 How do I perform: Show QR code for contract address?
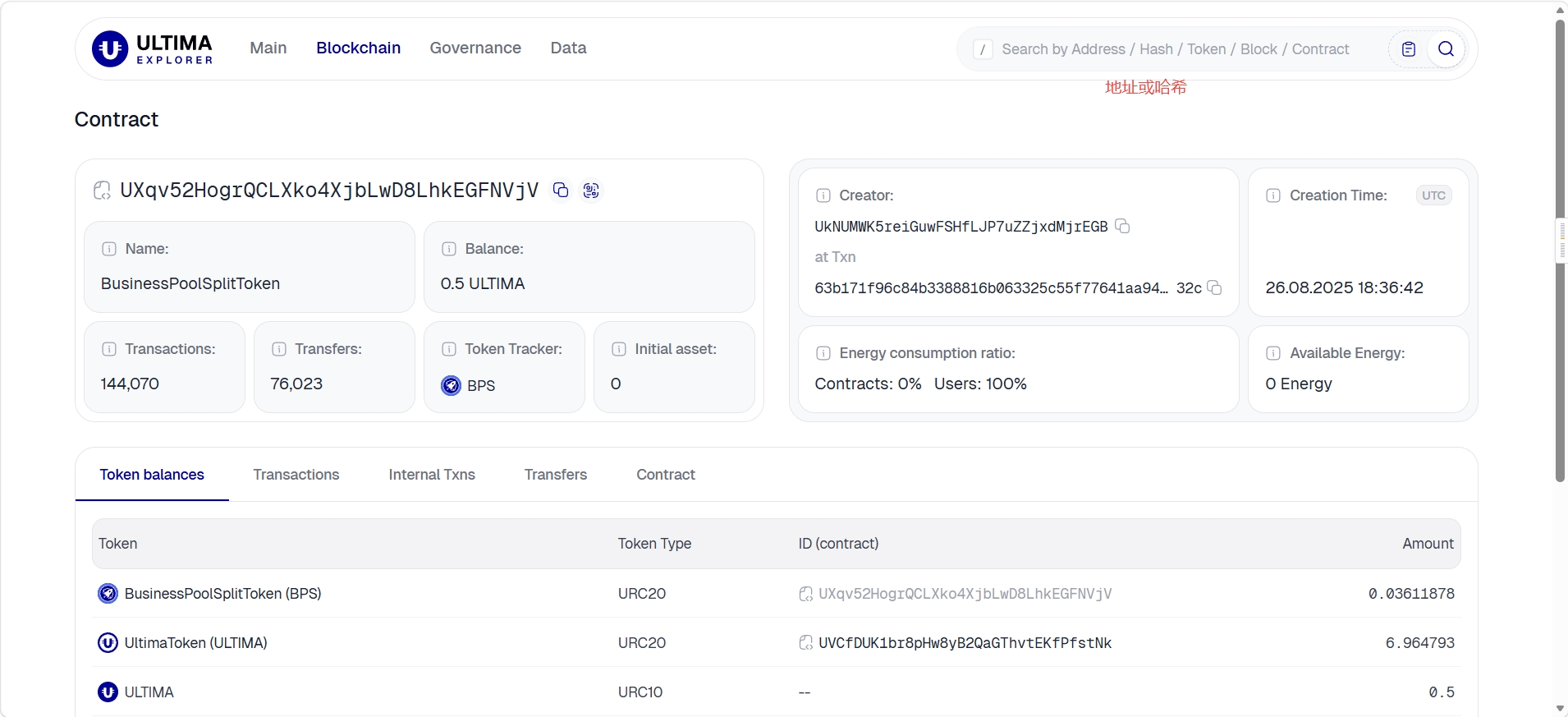(x=591, y=191)
